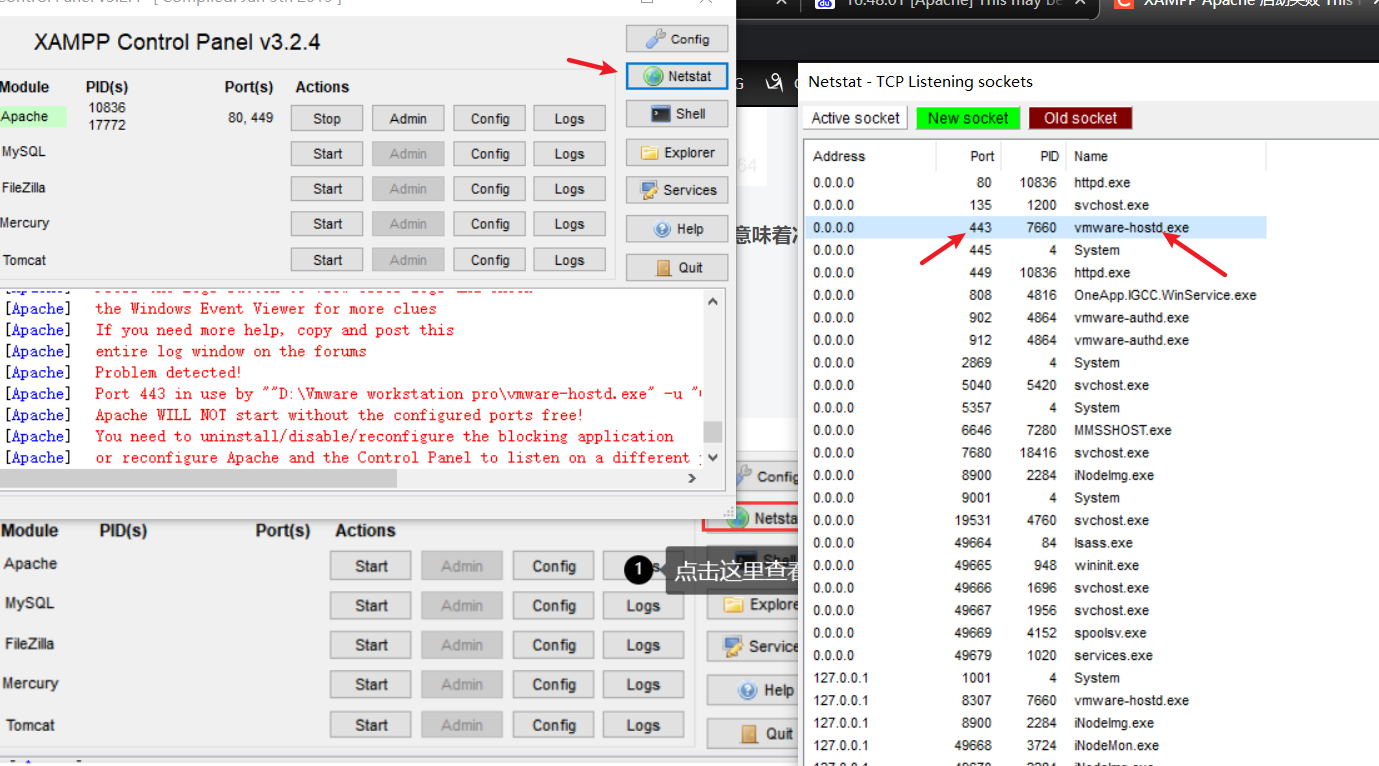View MySQL Logs in the background XAMPP panel
The width and height of the screenshot is (1379, 766).
[643, 605]
